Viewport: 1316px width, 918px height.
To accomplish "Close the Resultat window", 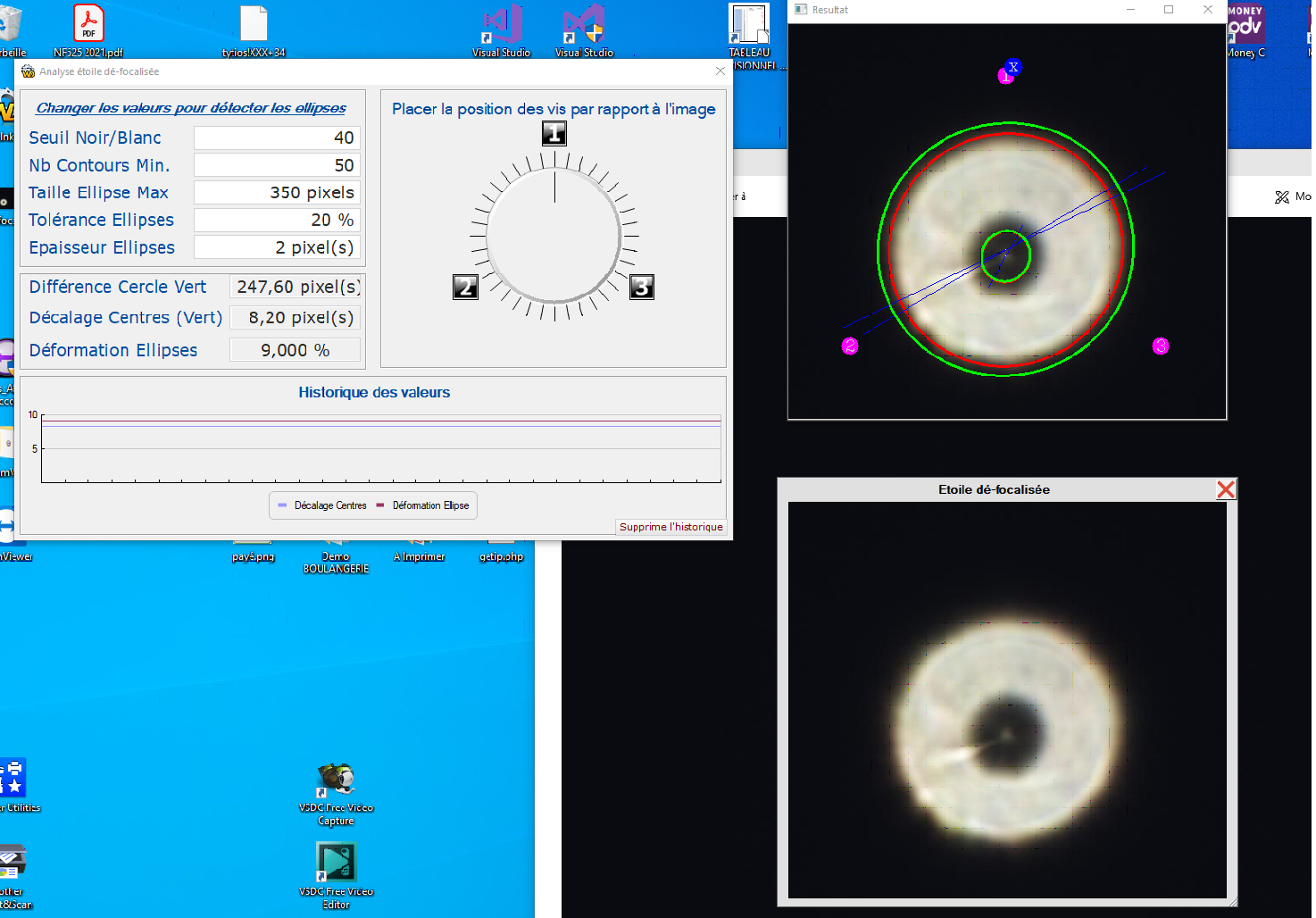I will [x=1208, y=10].
